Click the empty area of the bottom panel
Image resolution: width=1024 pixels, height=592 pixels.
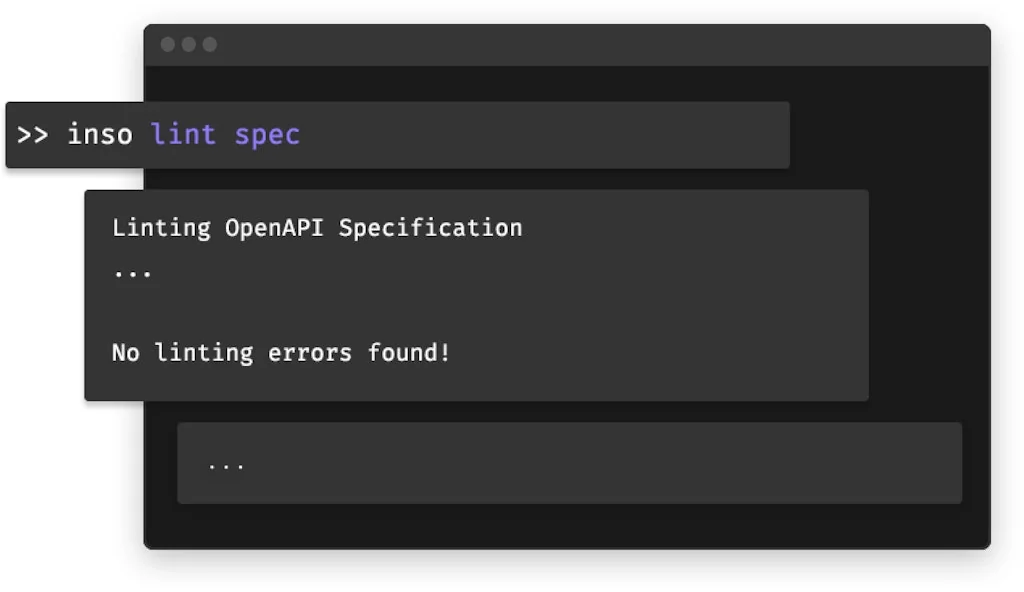(600, 463)
